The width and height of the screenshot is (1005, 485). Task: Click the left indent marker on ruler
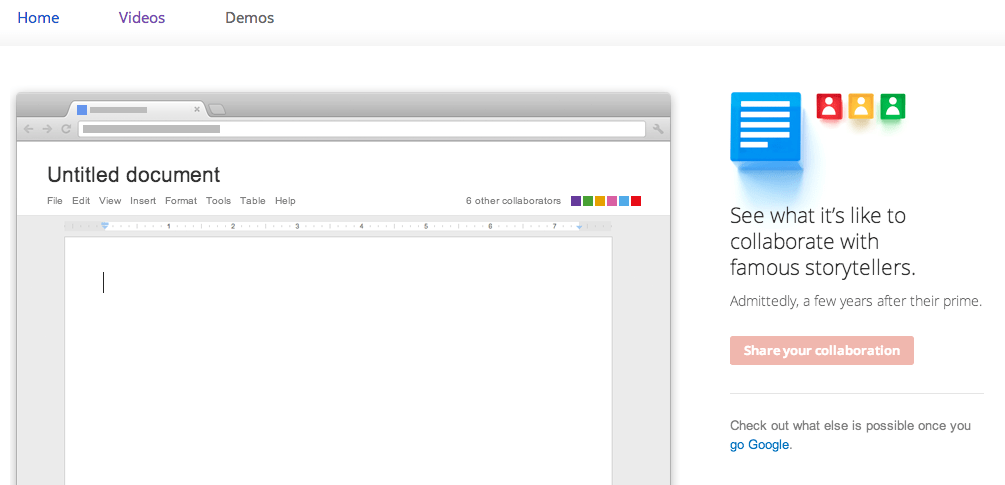click(104, 226)
